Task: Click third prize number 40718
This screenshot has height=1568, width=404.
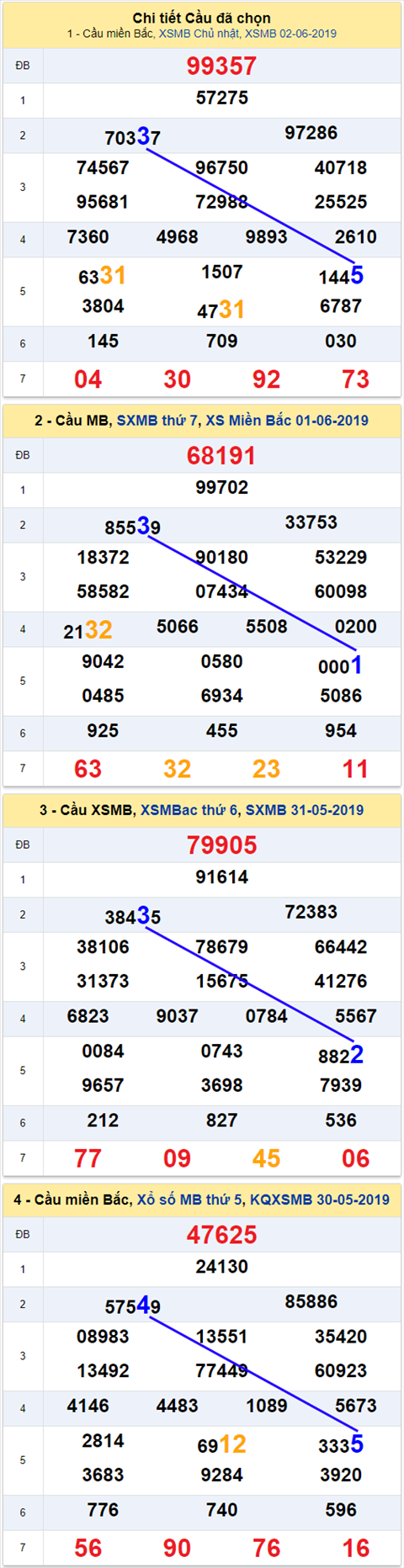Action: (341, 167)
